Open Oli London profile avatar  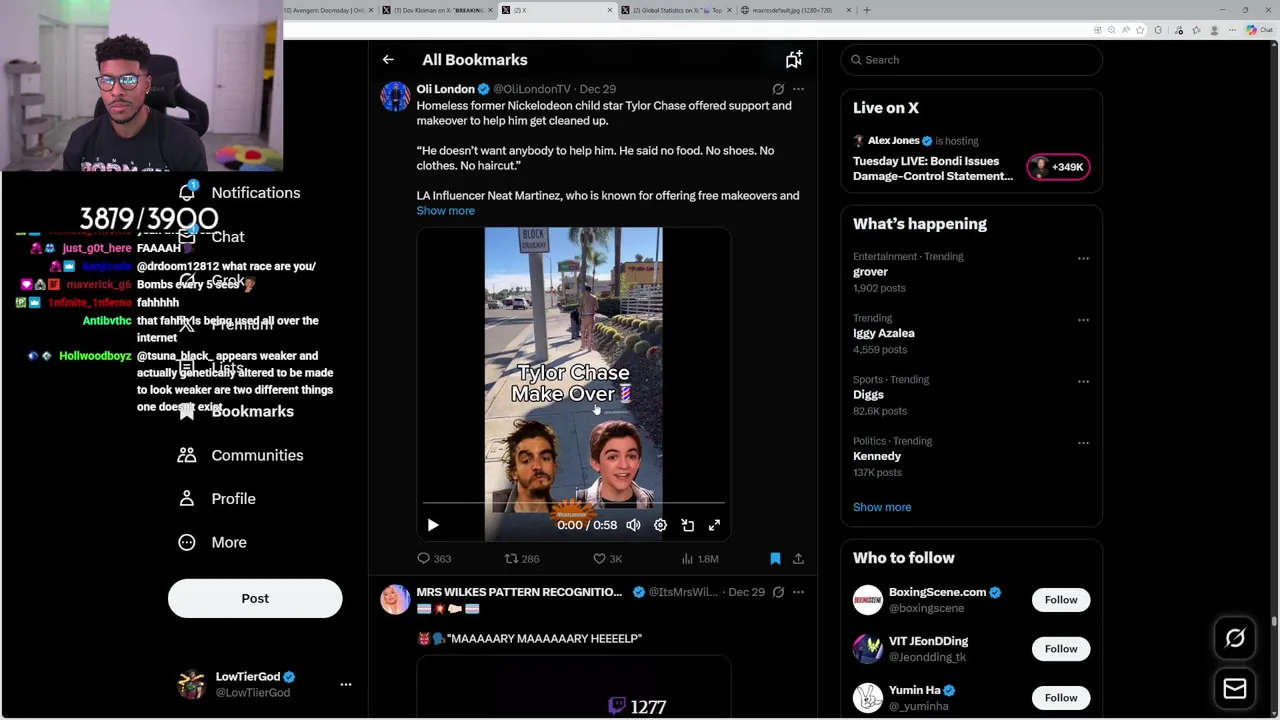(x=395, y=97)
